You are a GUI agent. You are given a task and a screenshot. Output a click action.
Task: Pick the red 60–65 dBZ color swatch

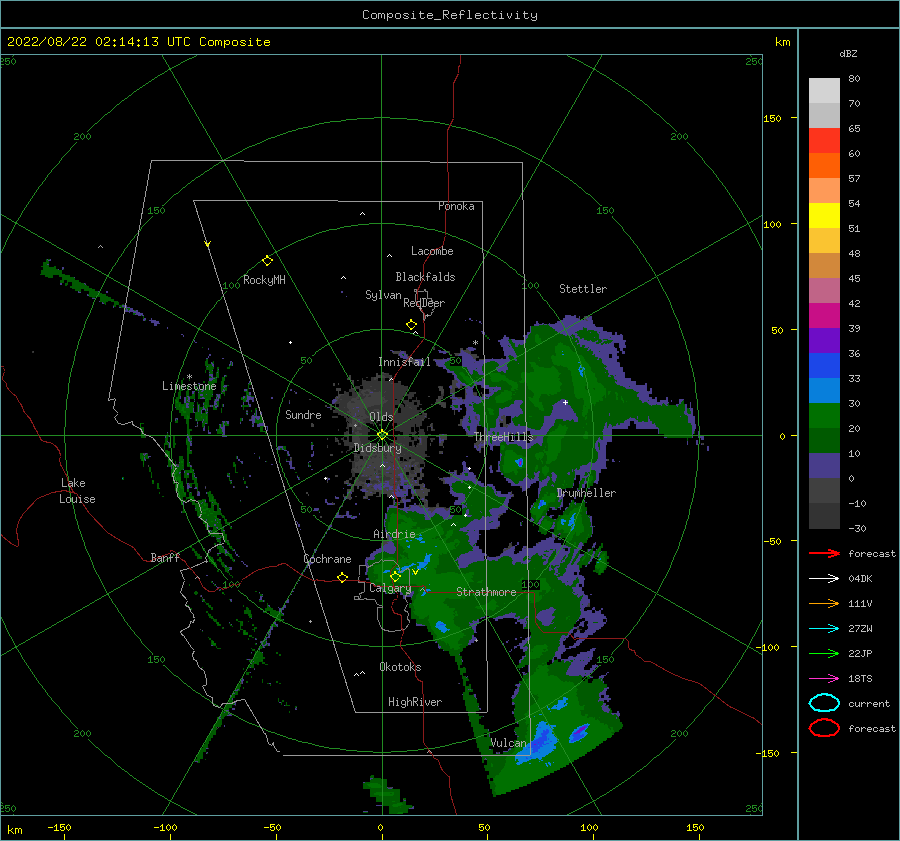(824, 141)
